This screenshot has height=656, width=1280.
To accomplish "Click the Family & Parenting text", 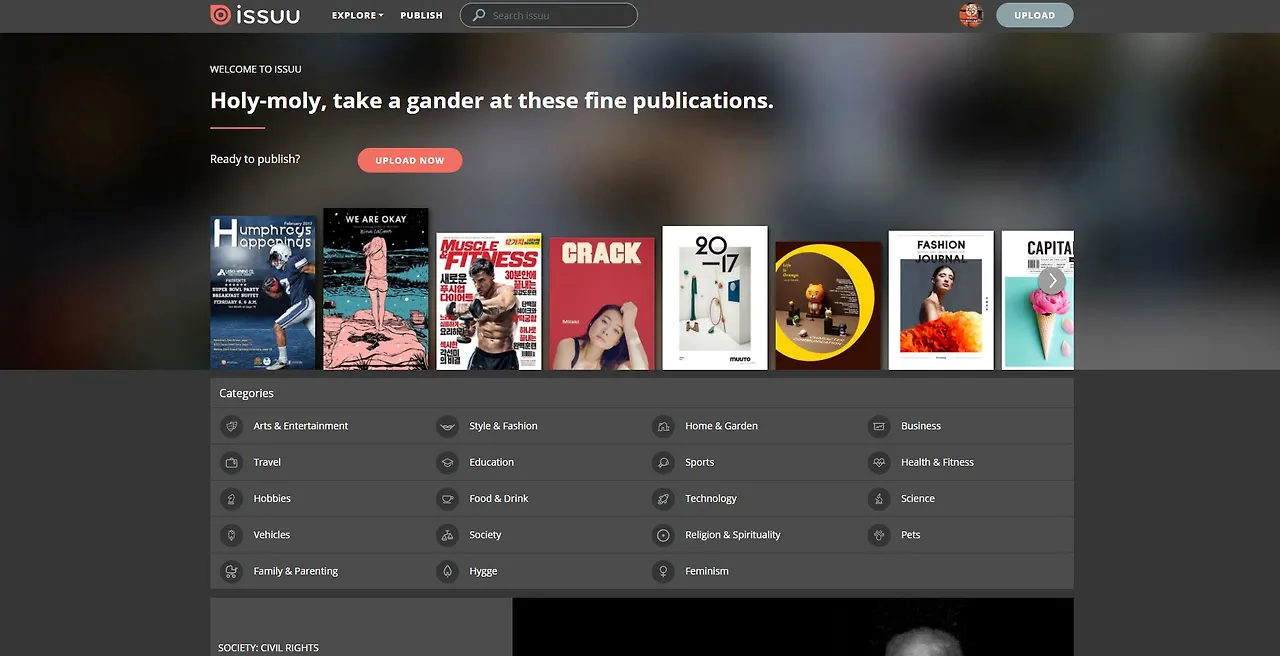I will tap(296, 571).
